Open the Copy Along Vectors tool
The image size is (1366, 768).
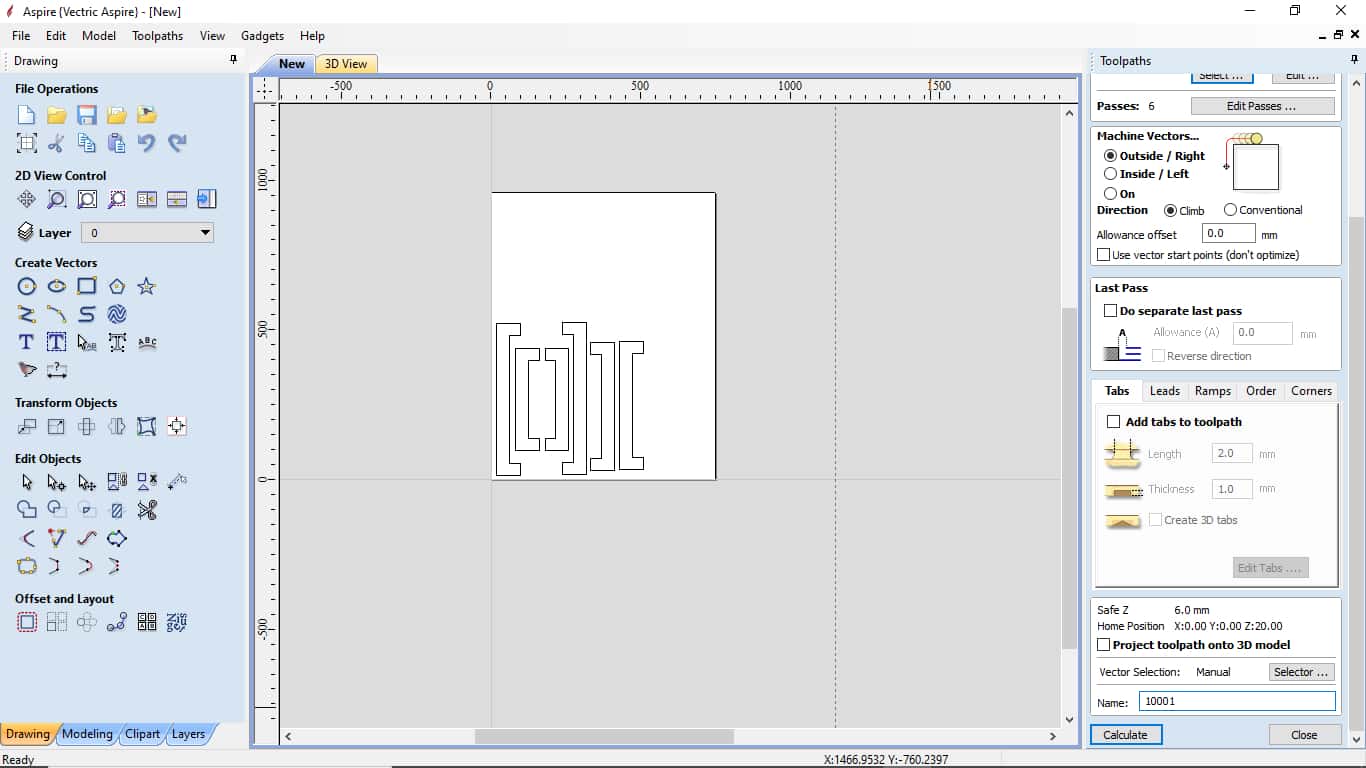[x=117, y=622]
